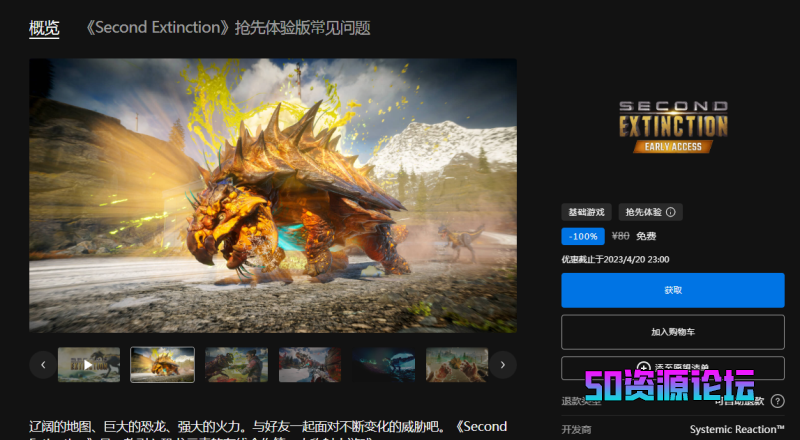
Task: Select the sixth thumbnail at carousel end
Action: (457, 364)
